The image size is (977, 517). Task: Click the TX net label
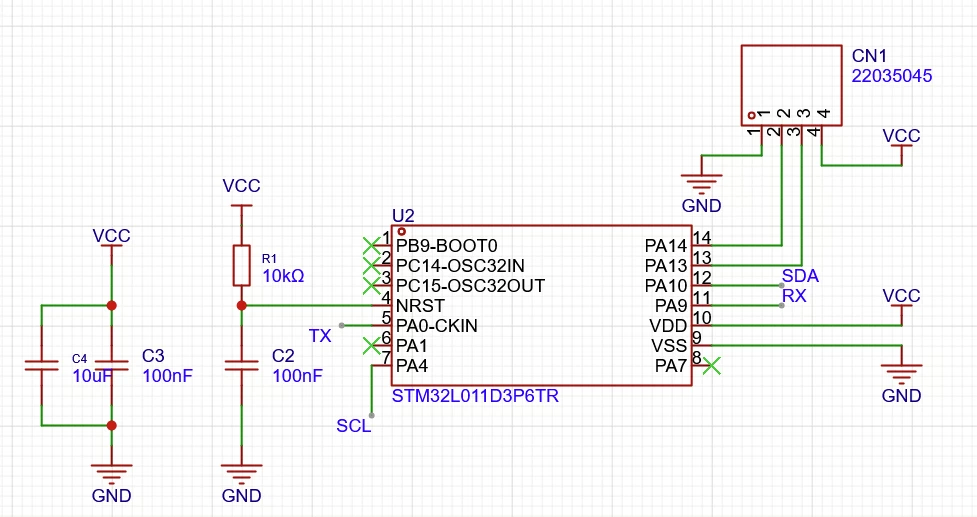(x=320, y=336)
